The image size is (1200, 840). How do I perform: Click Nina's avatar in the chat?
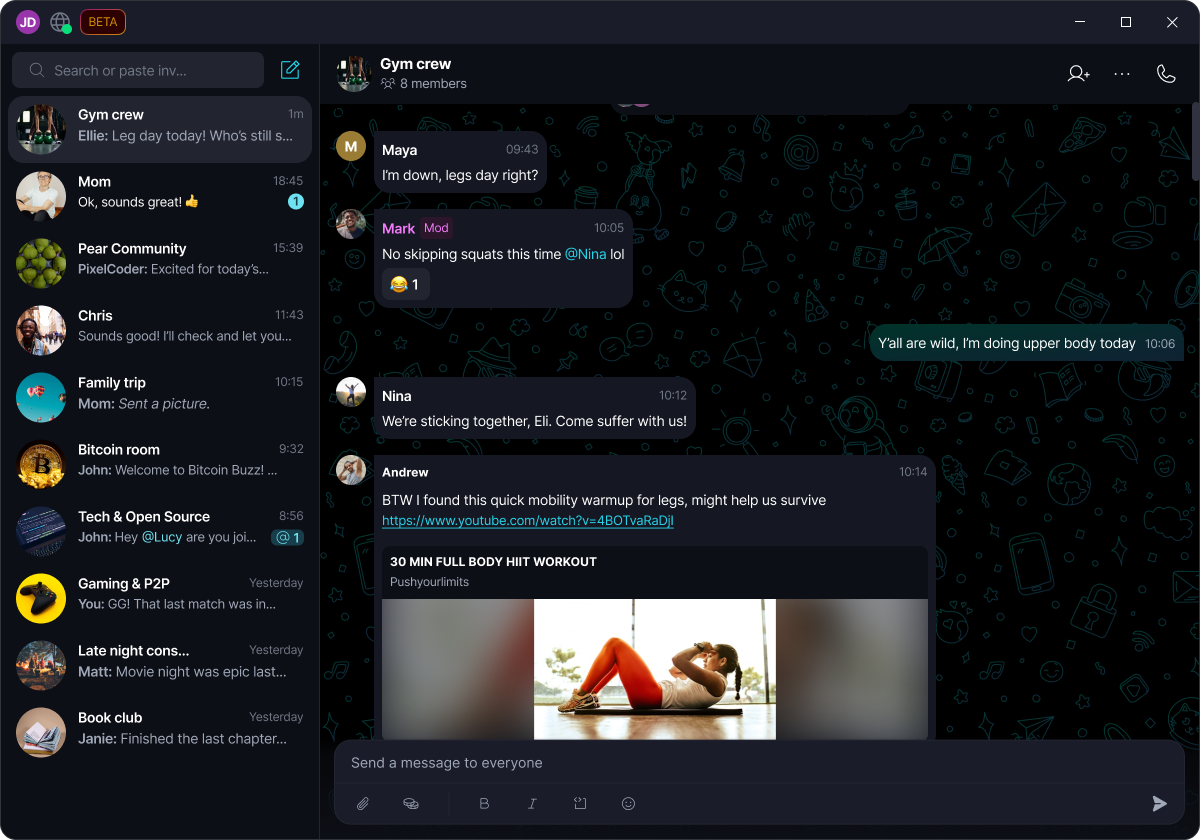click(x=351, y=392)
